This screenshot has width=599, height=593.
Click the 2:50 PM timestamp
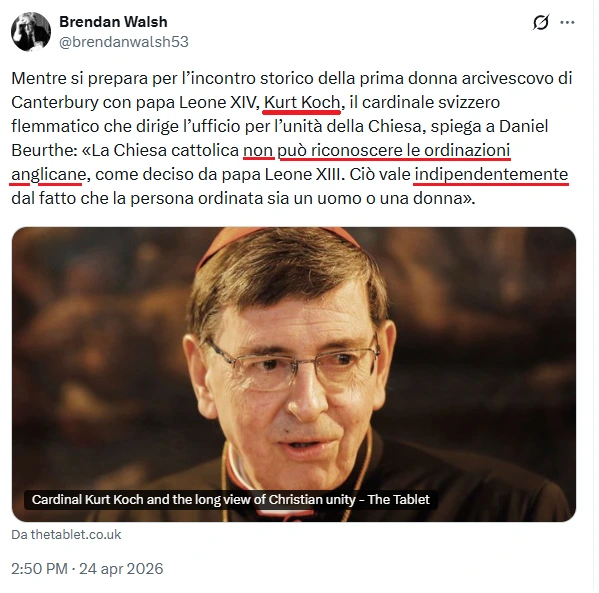(39, 569)
